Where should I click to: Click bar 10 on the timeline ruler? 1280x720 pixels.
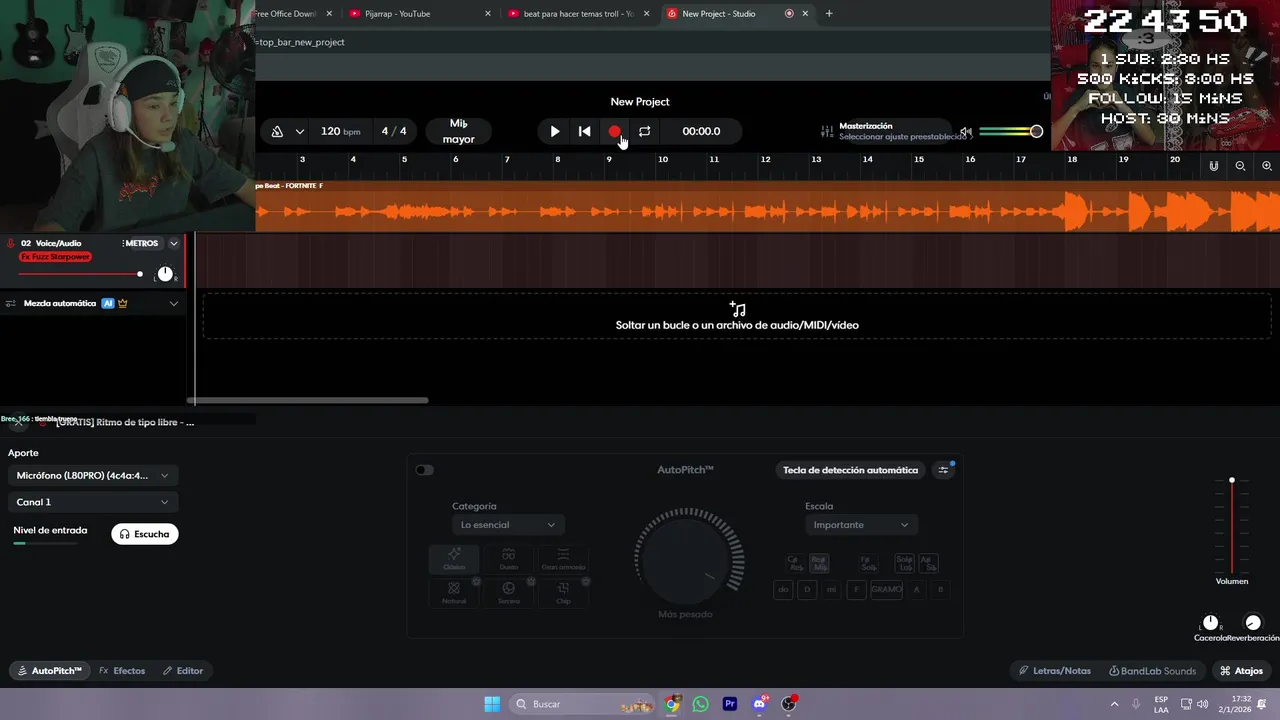tap(663, 159)
